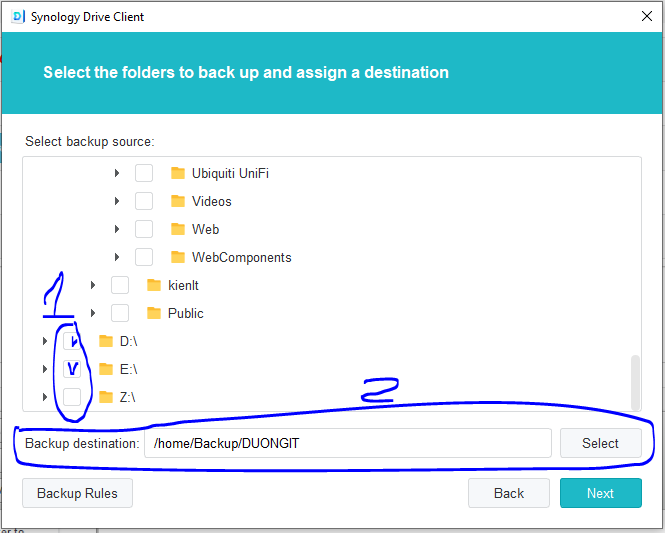Check the Z:\ drive checkbox

click(x=72, y=397)
